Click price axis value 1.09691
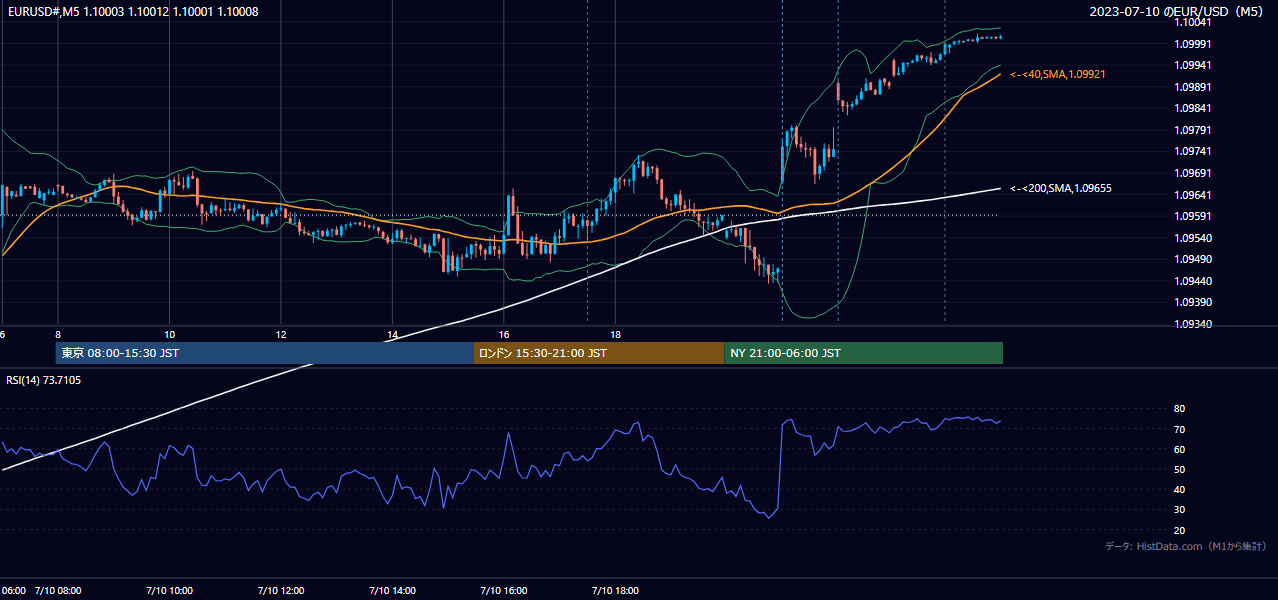The image size is (1278, 600). tap(1192, 173)
